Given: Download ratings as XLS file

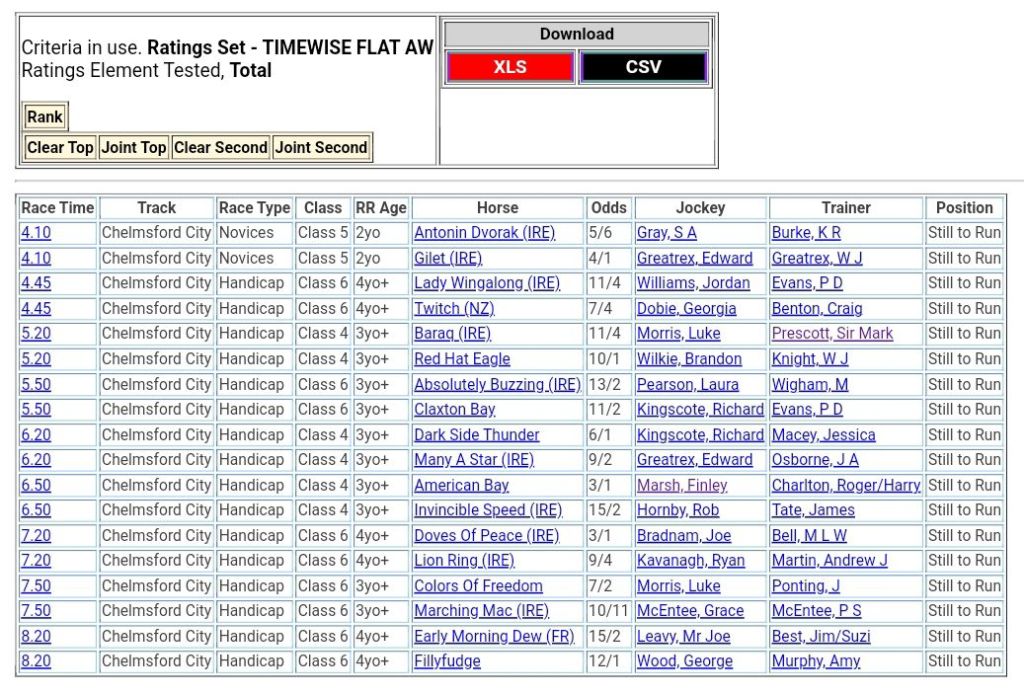Looking at the screenshot, I should pyautogui.click(x=510, y=68).
